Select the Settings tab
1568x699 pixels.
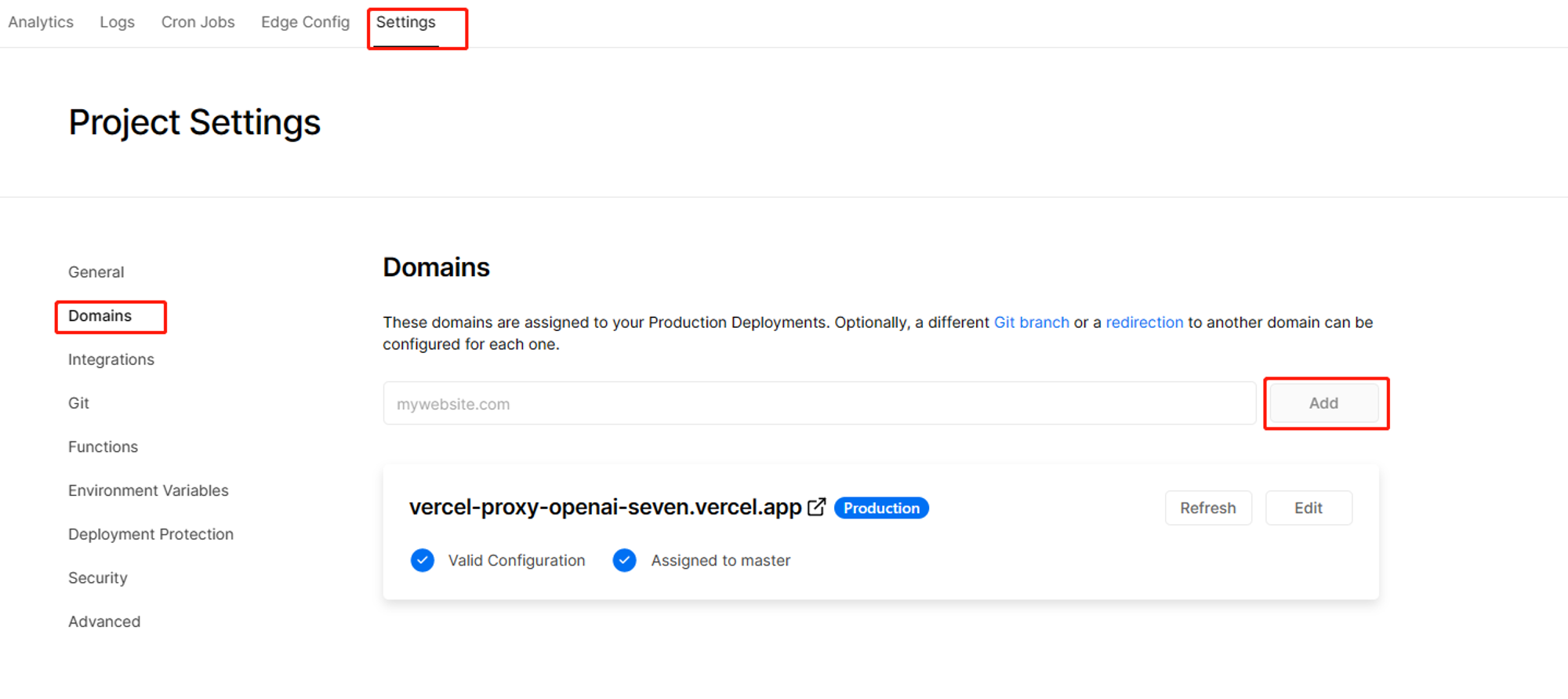tap(405, 22)
